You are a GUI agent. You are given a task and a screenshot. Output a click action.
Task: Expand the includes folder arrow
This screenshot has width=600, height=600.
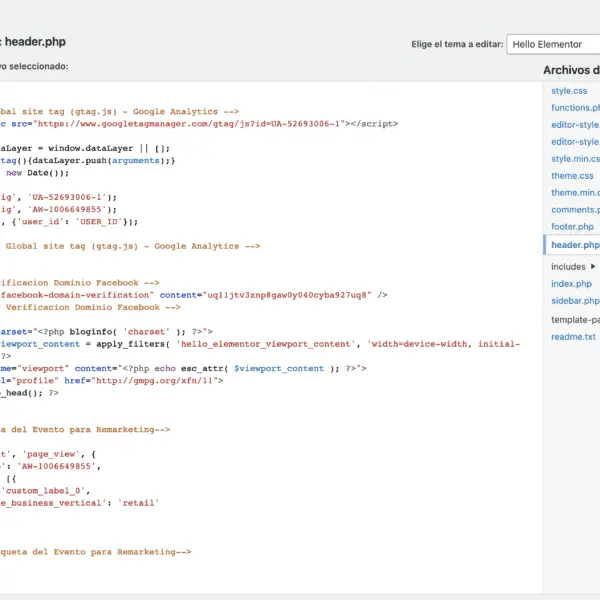(x=593, y=267)
